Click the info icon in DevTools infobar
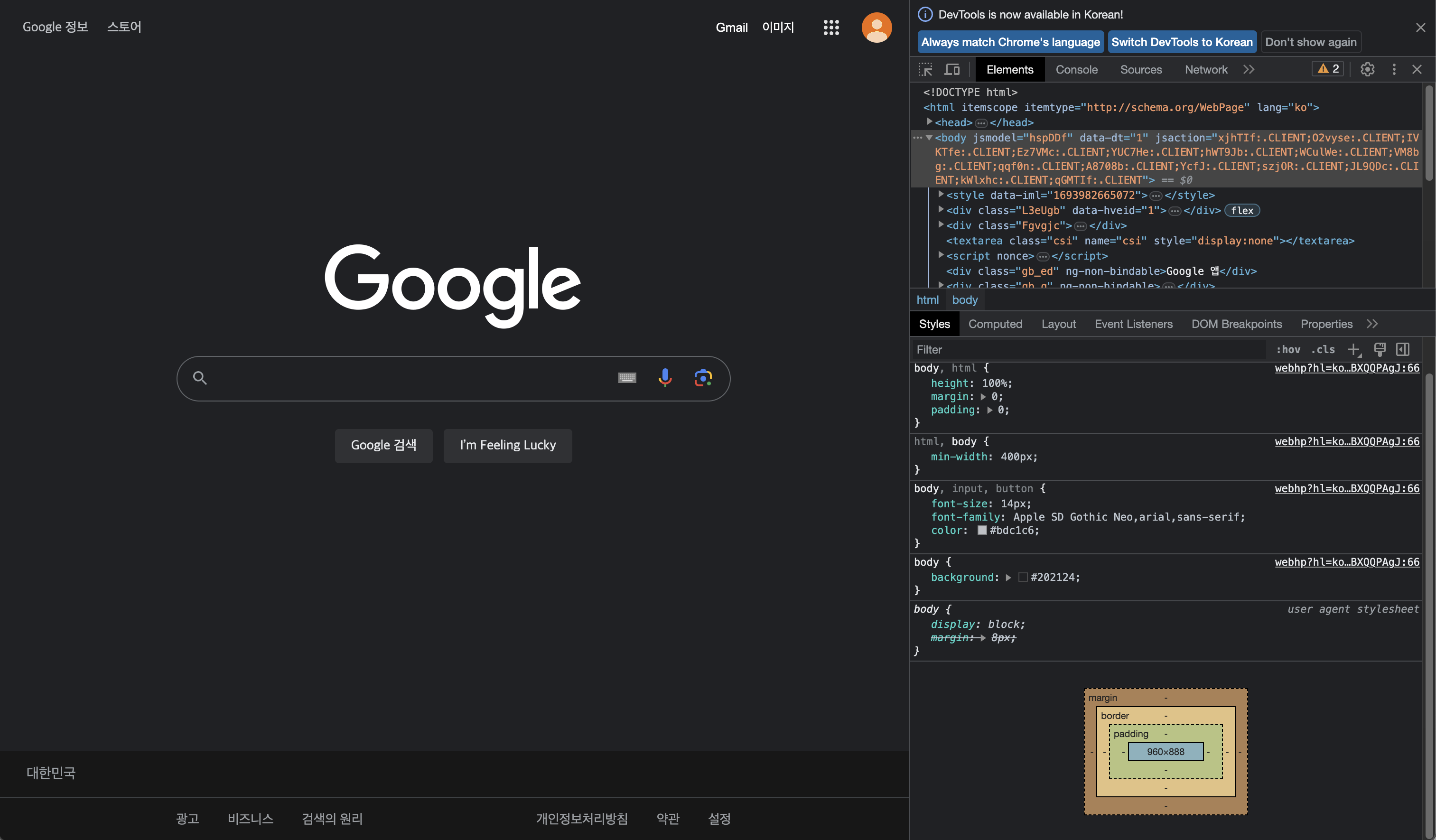This screenshot has width=1436, height=840. point(925,14)
